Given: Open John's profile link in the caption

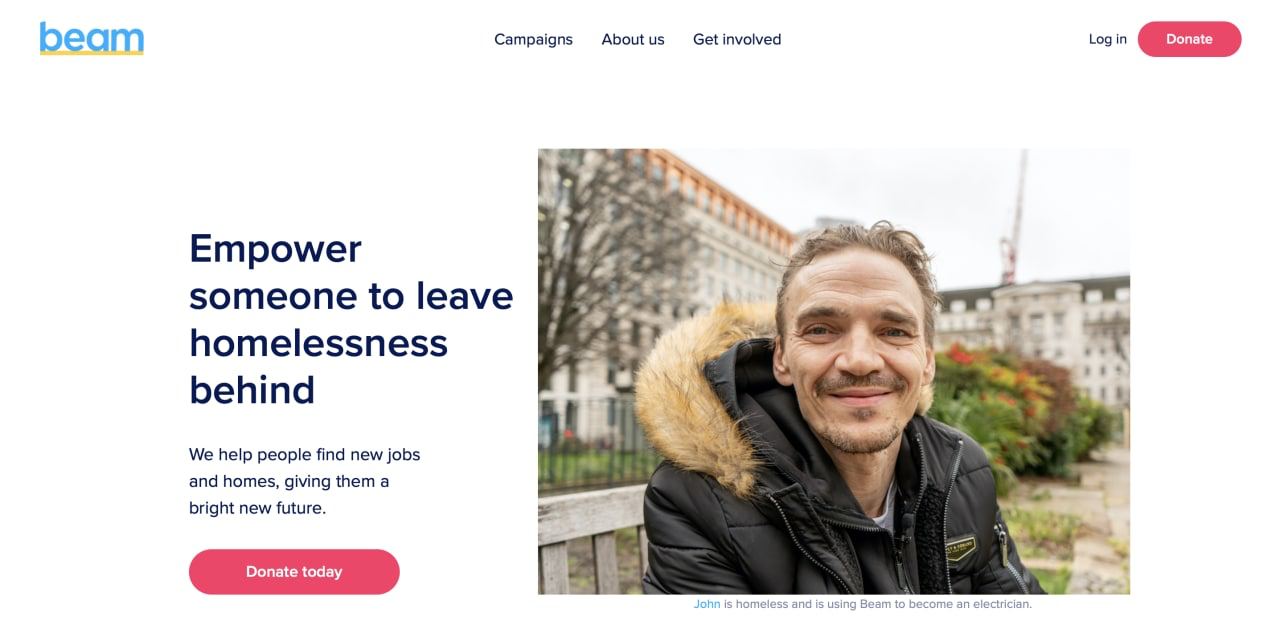Looking at the screenshot, I should click(x=707, y=604).
